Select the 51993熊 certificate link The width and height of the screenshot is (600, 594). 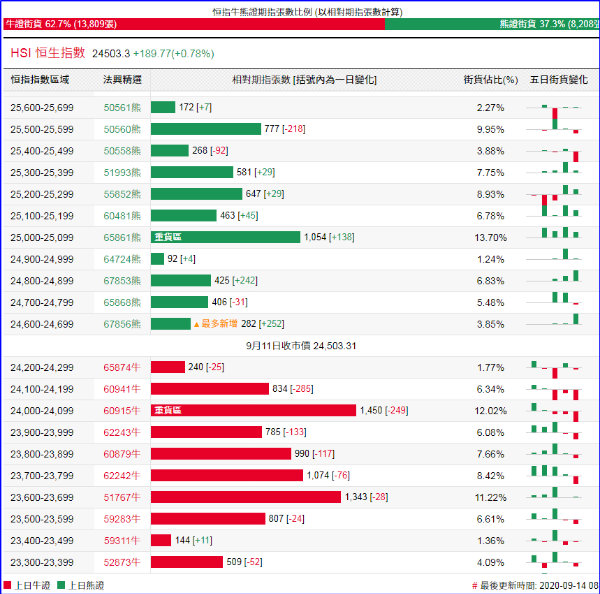(122, 173)
